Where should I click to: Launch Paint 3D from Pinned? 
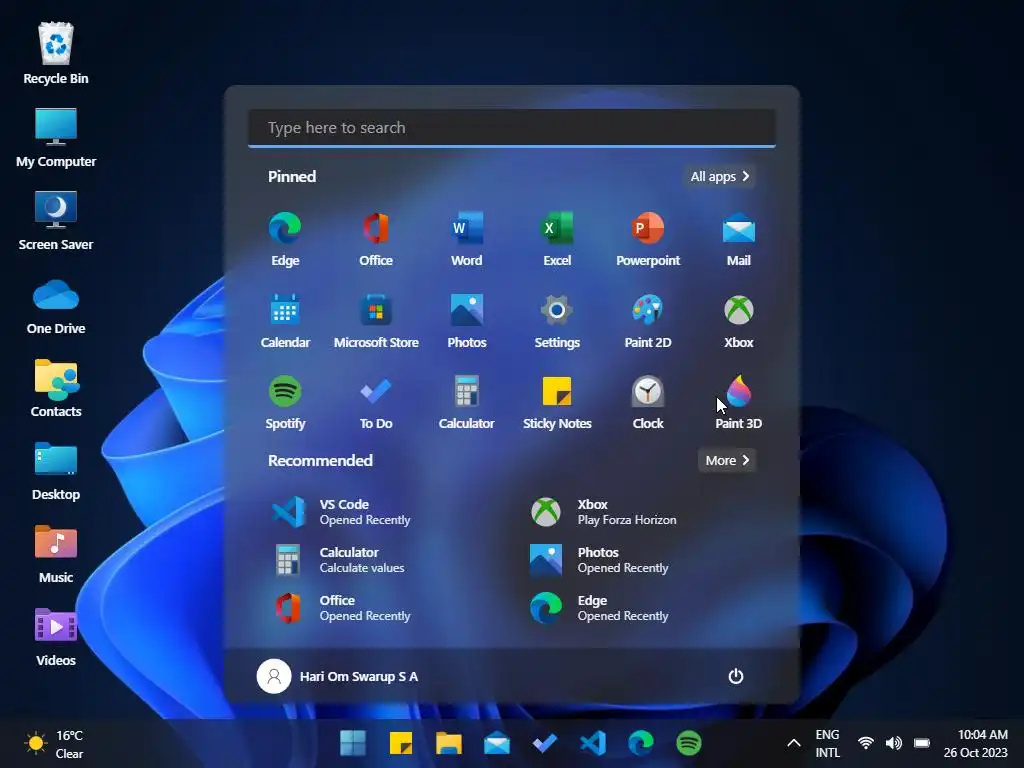(739, 402)
